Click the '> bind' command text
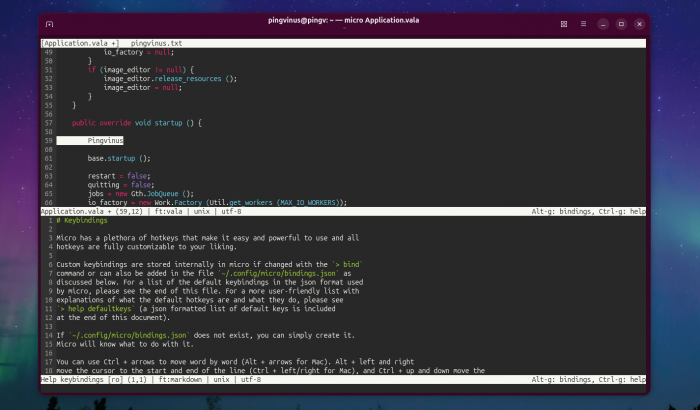 click(347, 264)
